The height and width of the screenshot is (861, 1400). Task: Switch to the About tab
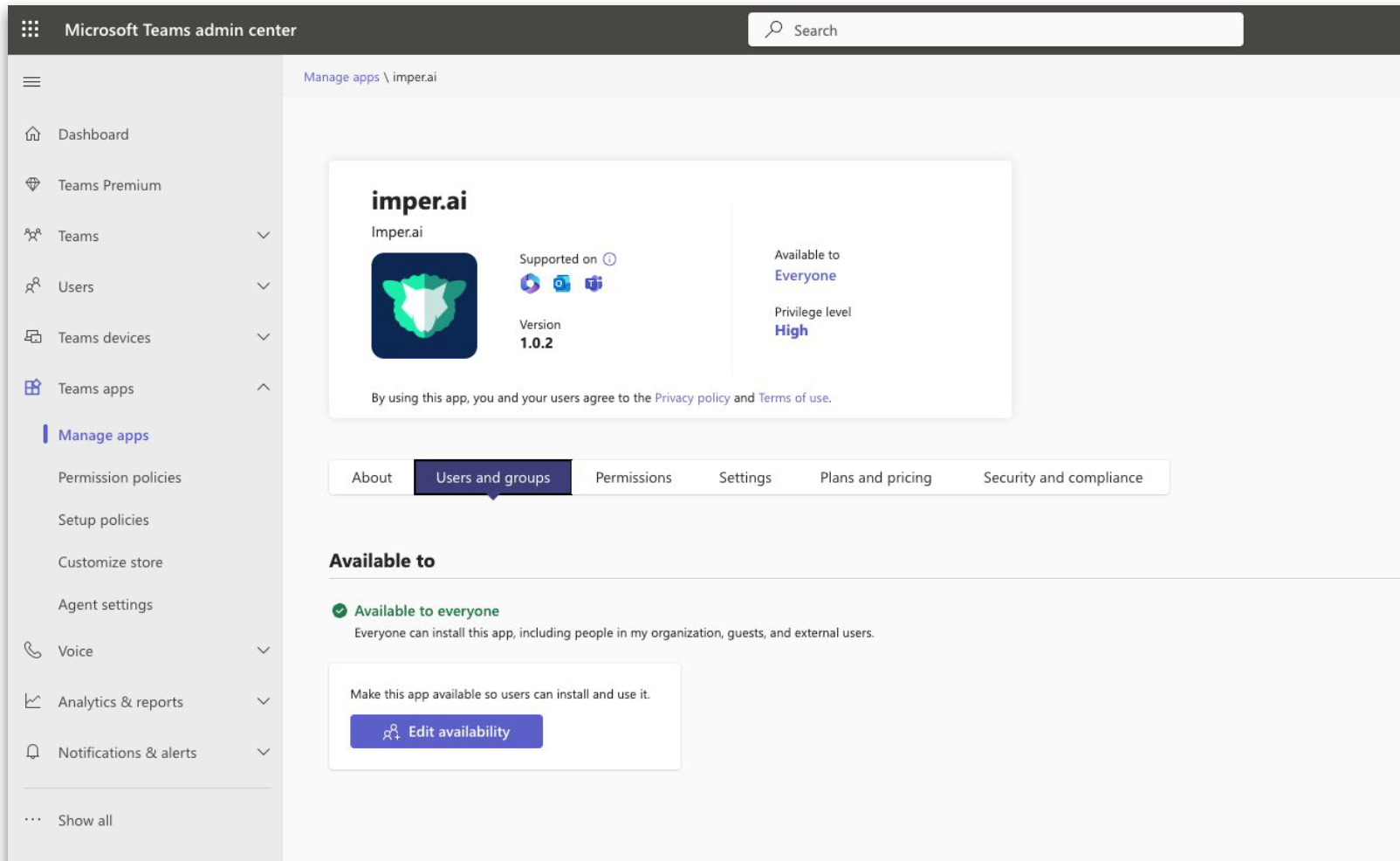click(372, 478)
